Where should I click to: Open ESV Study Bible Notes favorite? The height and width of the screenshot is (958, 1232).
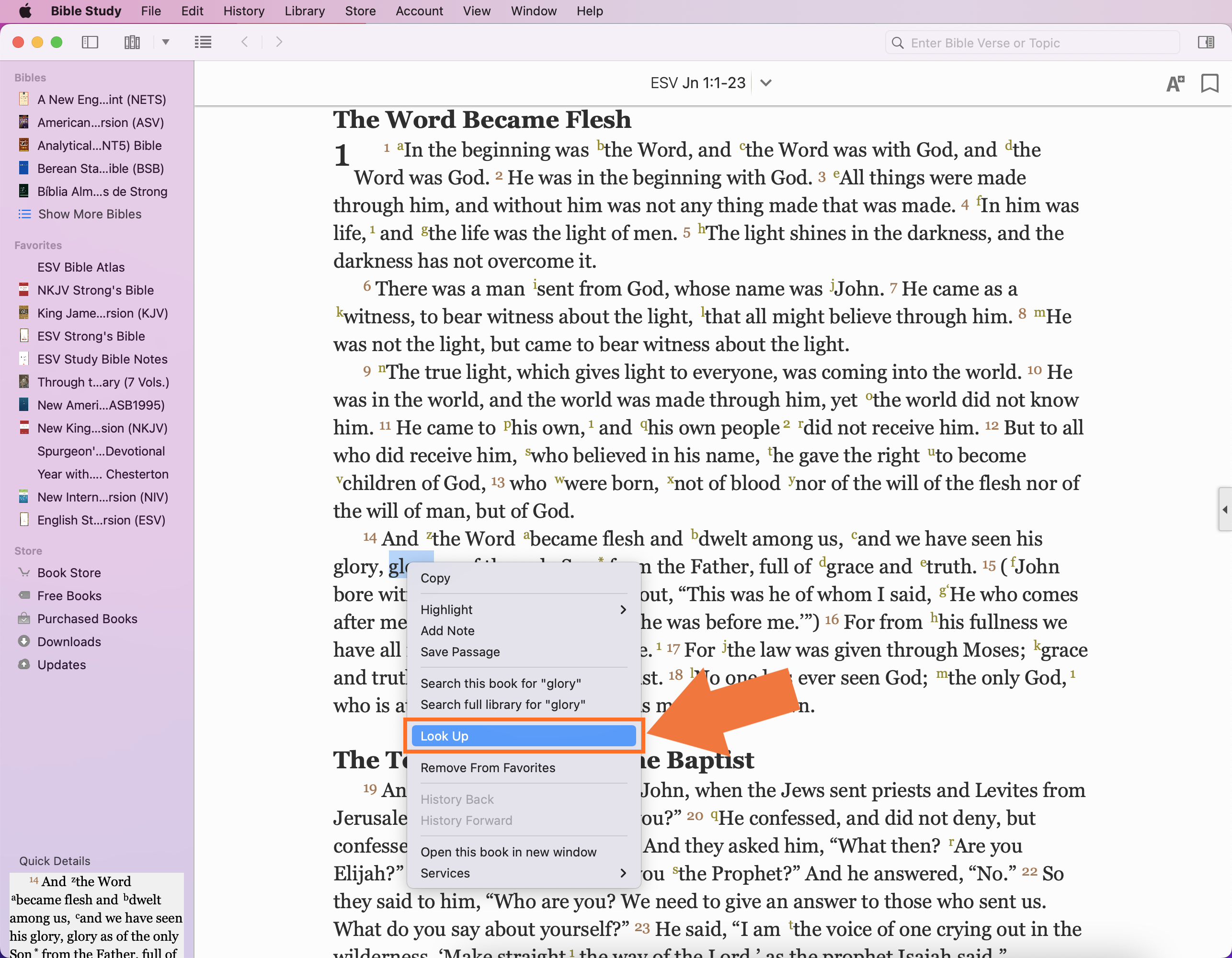[102, 359]
